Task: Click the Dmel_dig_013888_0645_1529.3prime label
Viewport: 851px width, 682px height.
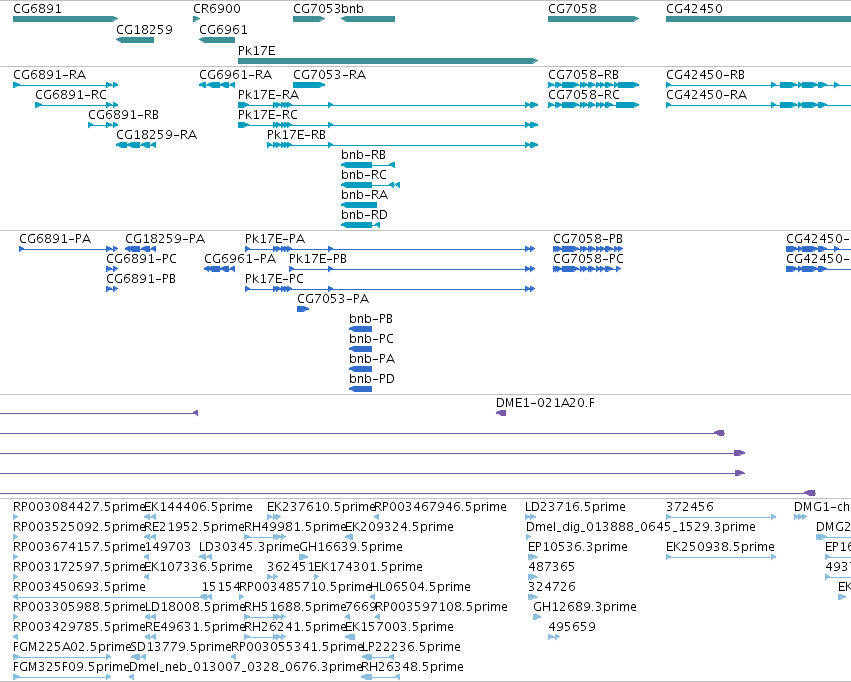Action: tap(640, 527)
